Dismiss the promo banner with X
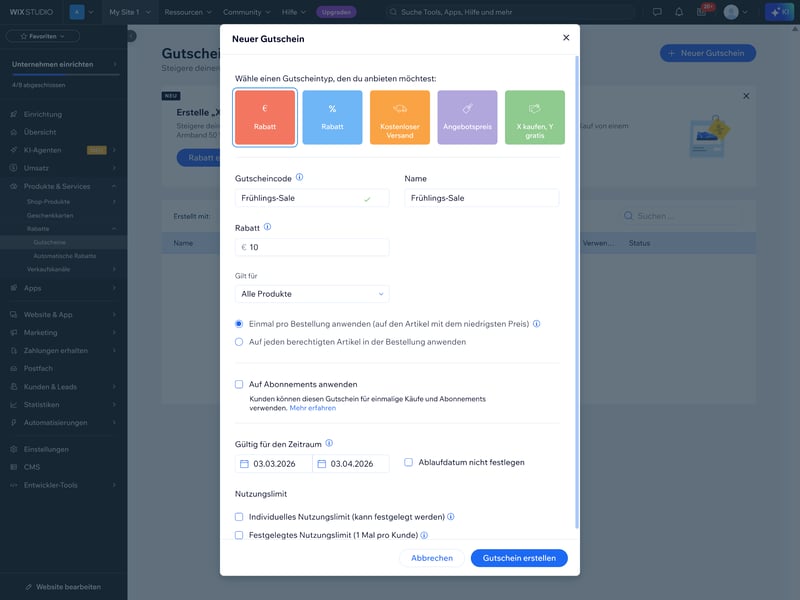Screen dimensions: 800x600 746,96
